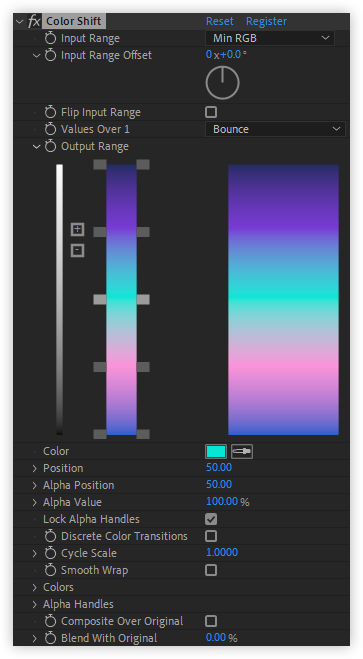Screen dimensions: 363x659
Task: Click the Output Range stopwatch icon
Action: (x=50, y=146)
